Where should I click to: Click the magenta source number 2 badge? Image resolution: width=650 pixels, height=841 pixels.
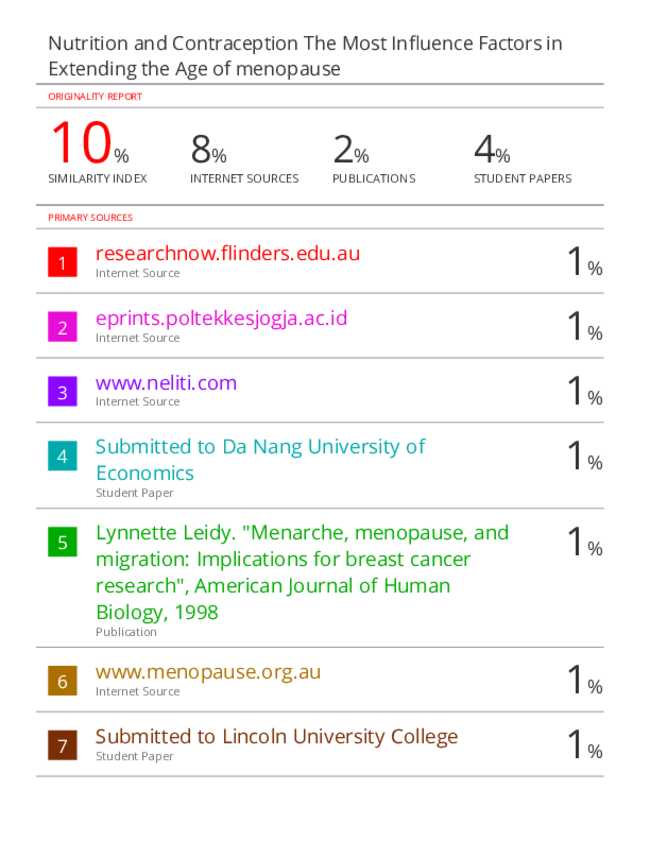62,327
